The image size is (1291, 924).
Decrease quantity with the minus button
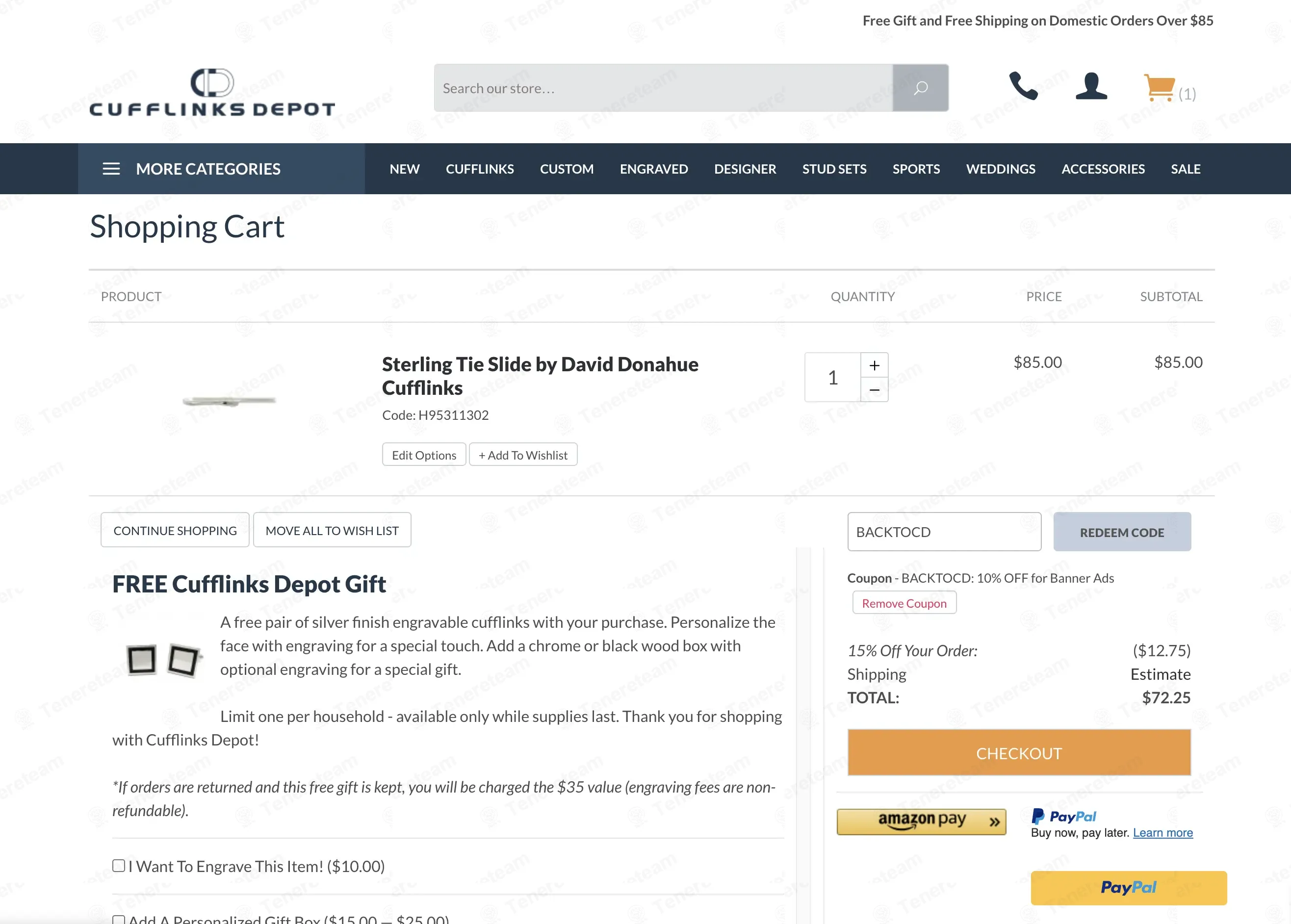point(875,390)
